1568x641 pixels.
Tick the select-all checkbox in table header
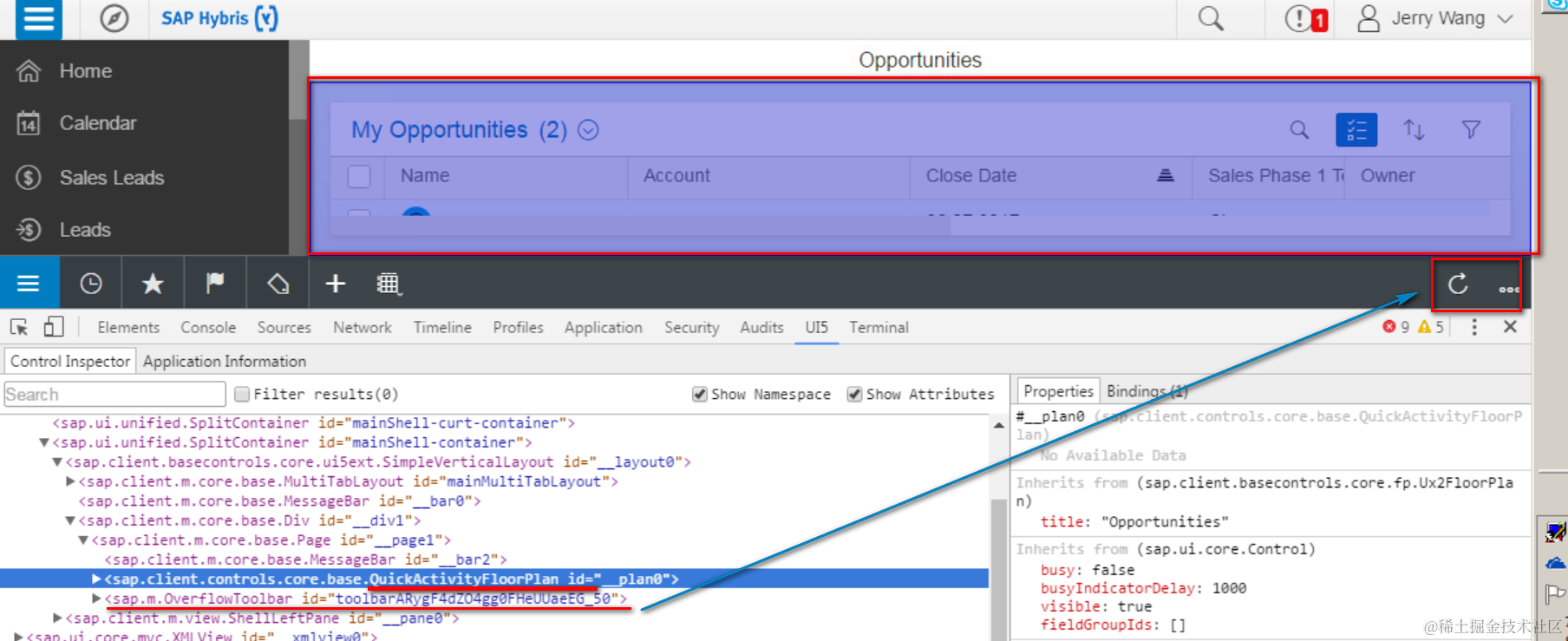pyautogui.click(x=359, y=176)
